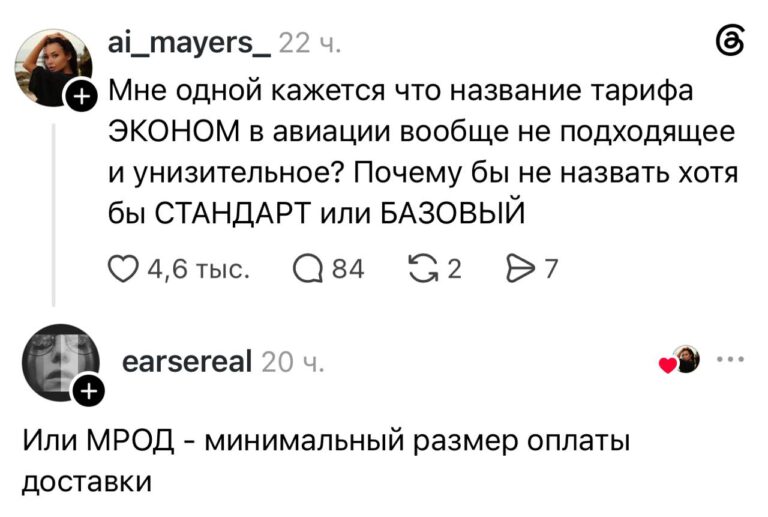Check the 4,6 тыс. likes count

tap(199, 269)
